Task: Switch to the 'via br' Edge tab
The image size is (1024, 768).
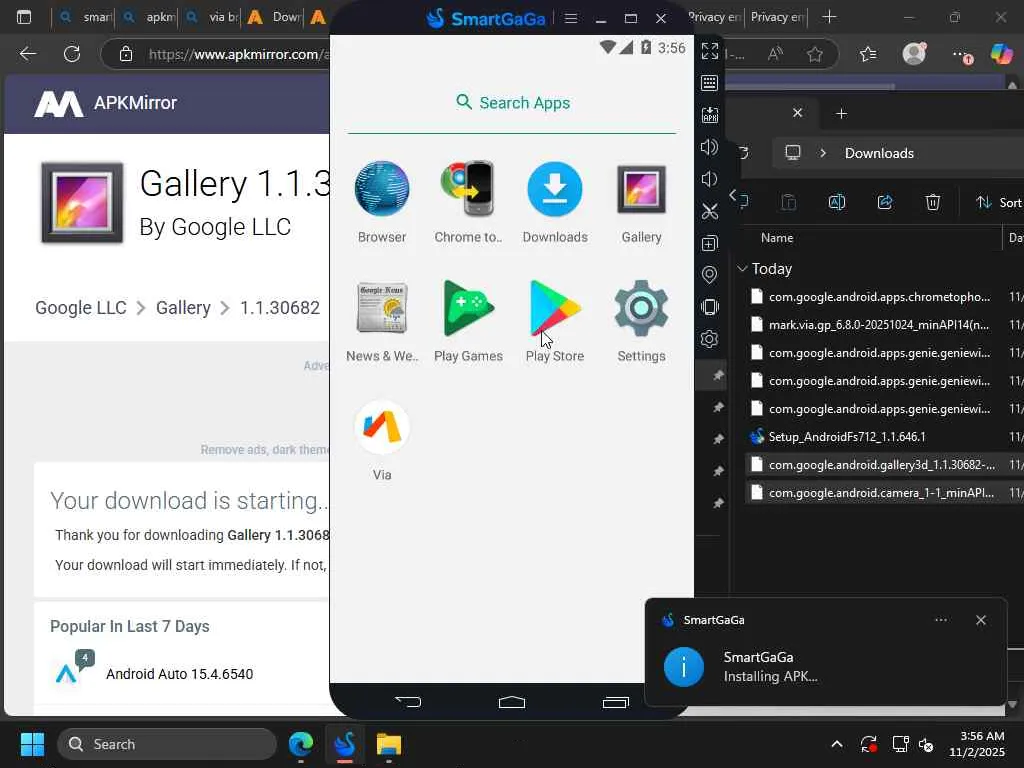Action: pos(212,17)
